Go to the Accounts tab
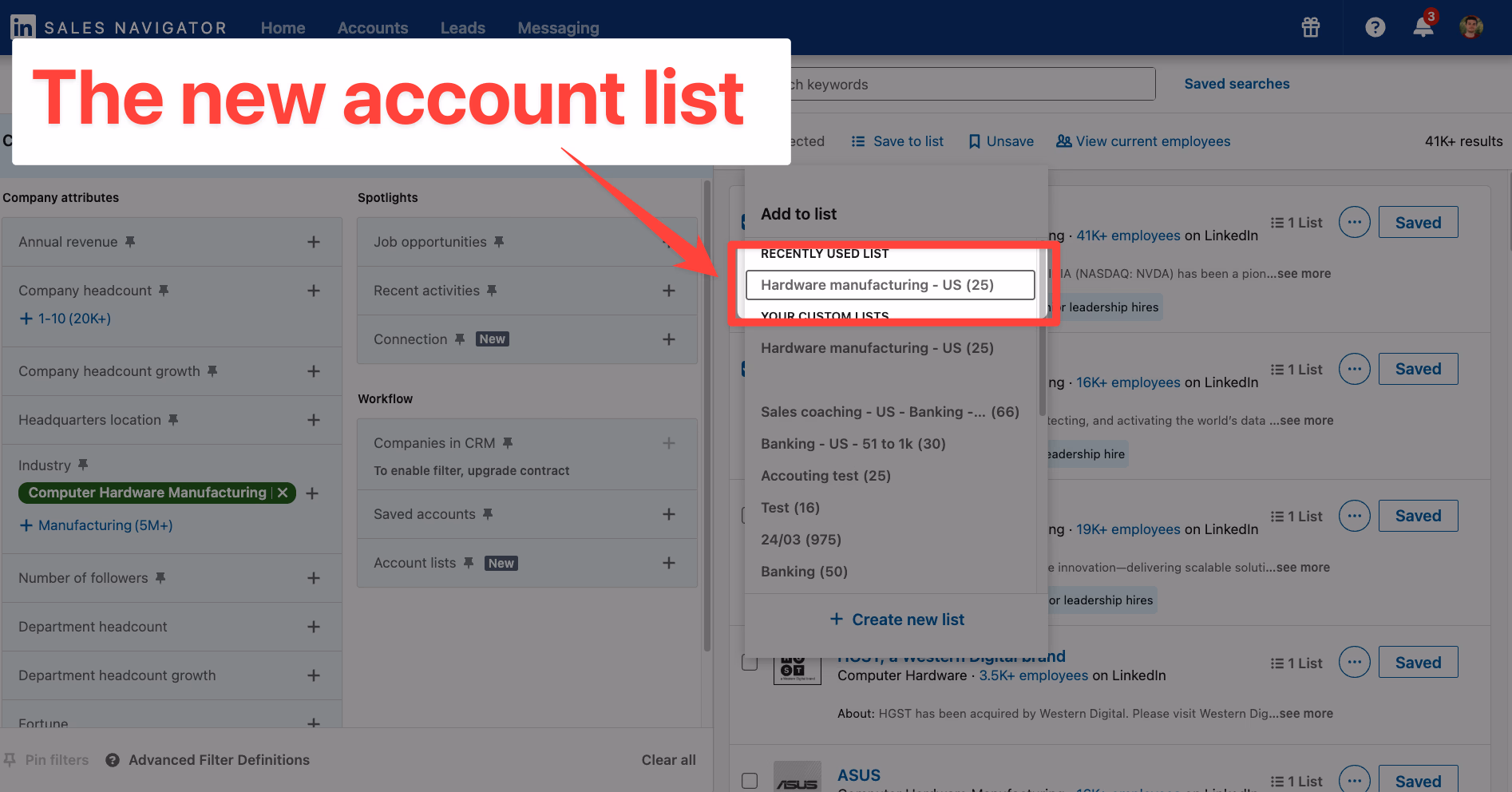The height and width of the screenshot is (792, 1512). pyautogui.click(x=373, y=28)
